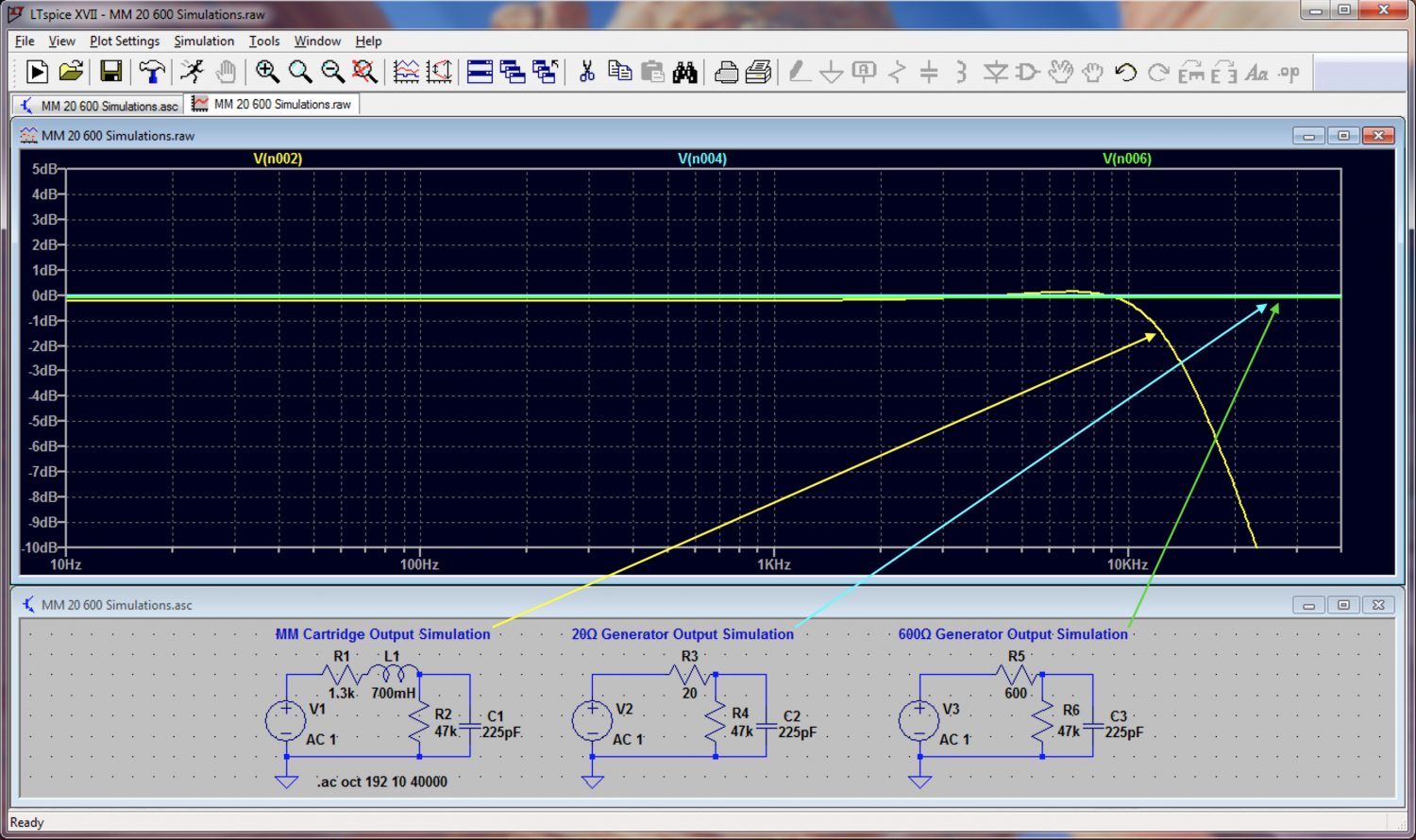Click the plain magnifier pan icon
The width and height of the screenshot is (1416, 840).
300,72
